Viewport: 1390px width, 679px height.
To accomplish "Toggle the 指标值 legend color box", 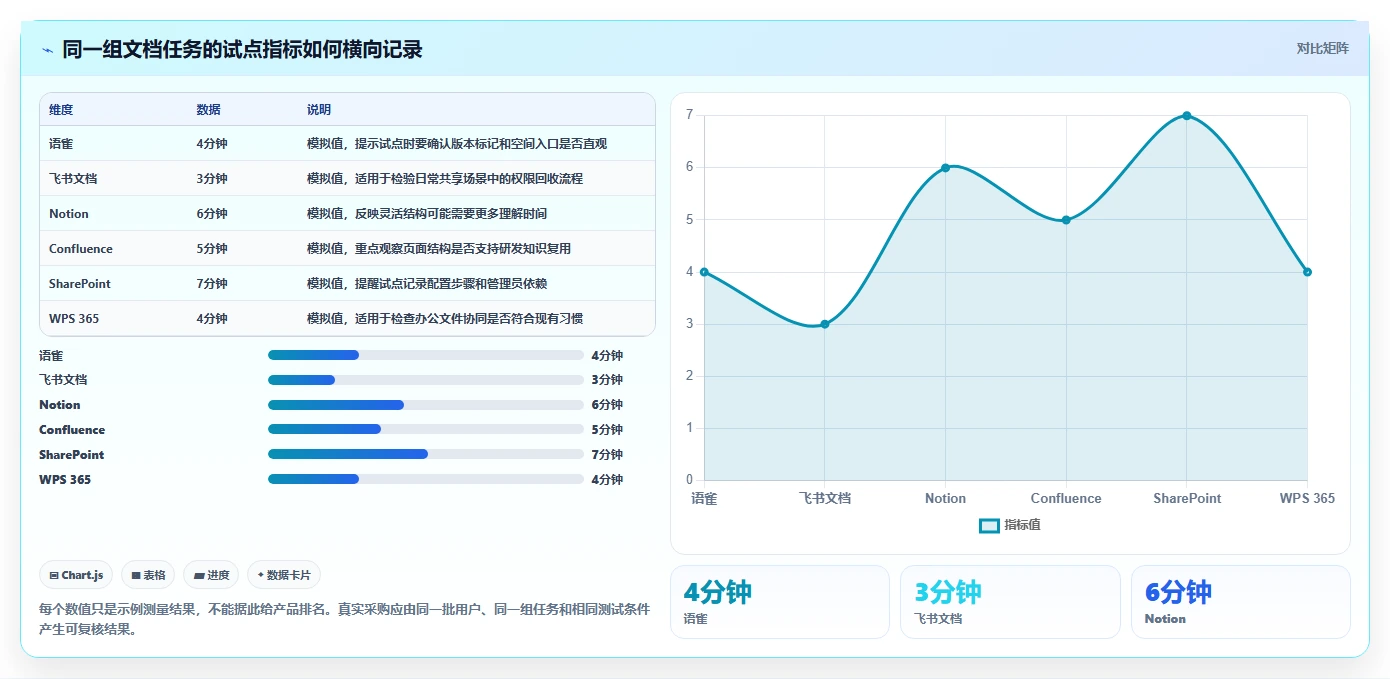I will [989, 525].
